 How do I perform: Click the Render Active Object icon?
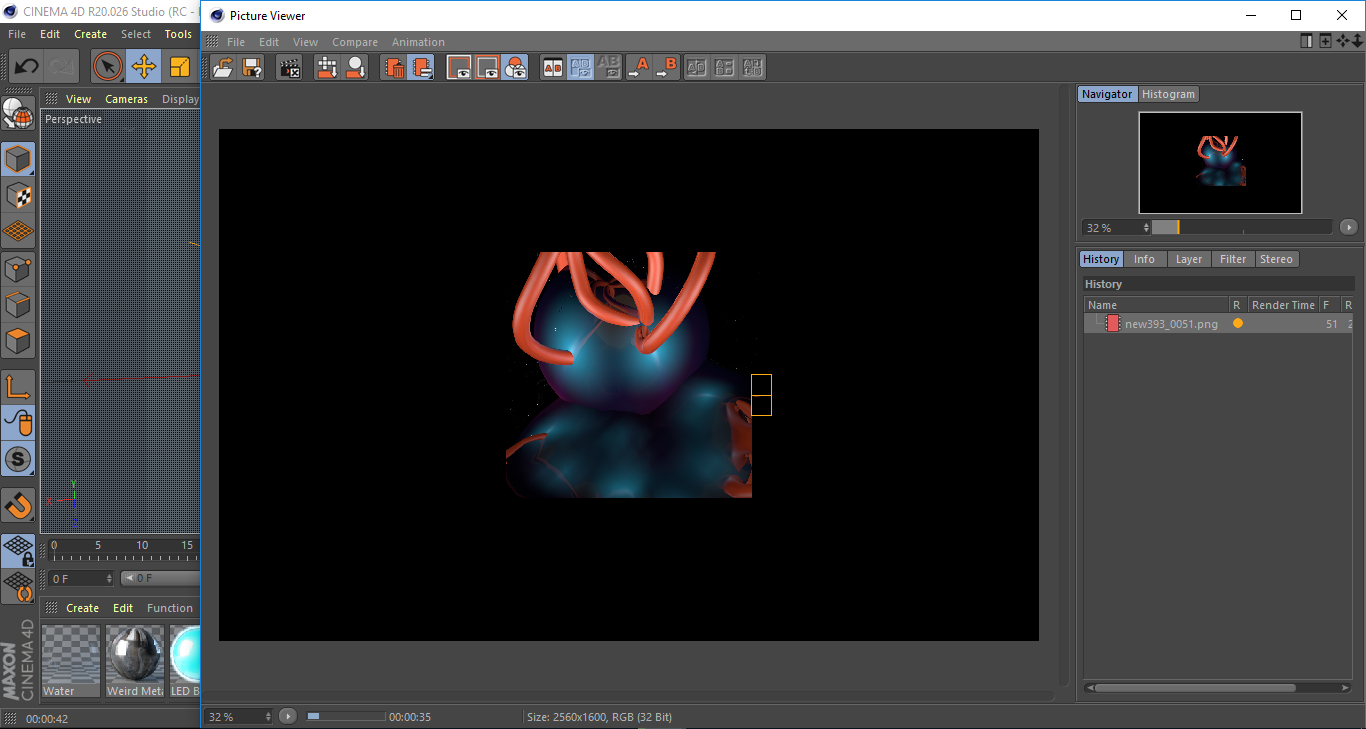[x=355, y=68]
